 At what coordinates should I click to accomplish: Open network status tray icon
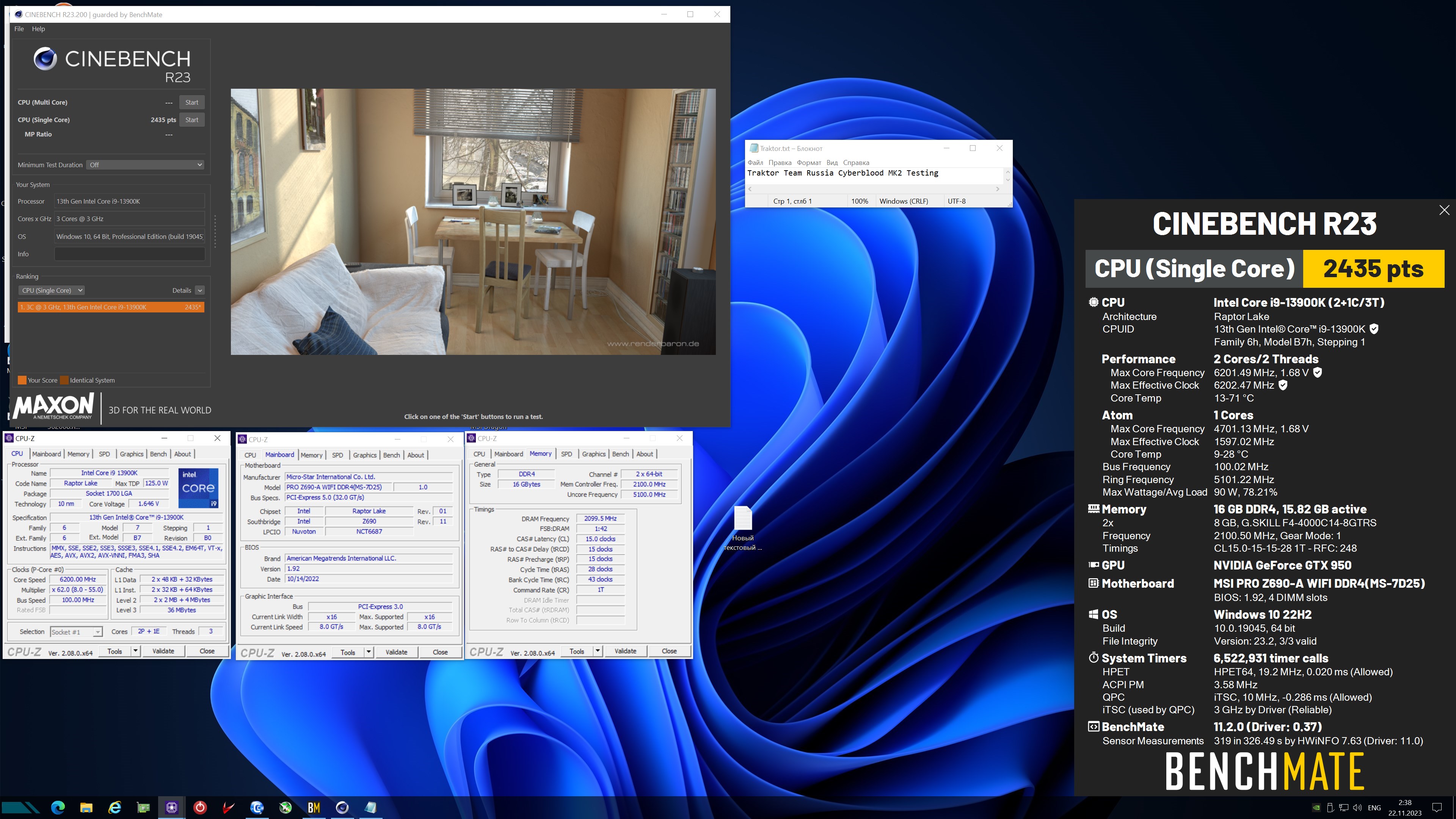coord(1343,807)
